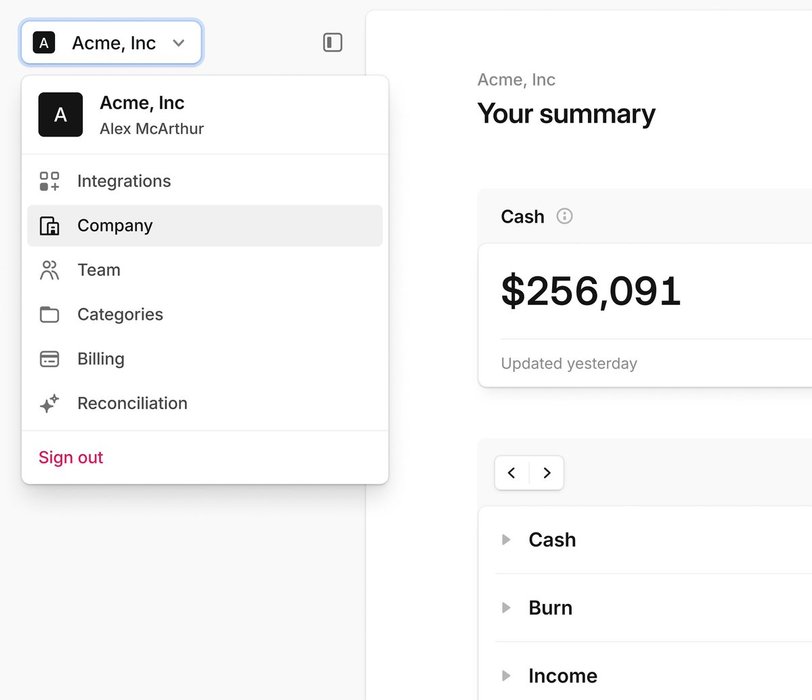Toggle the sidebar collapse button

[x=333, y=42]
